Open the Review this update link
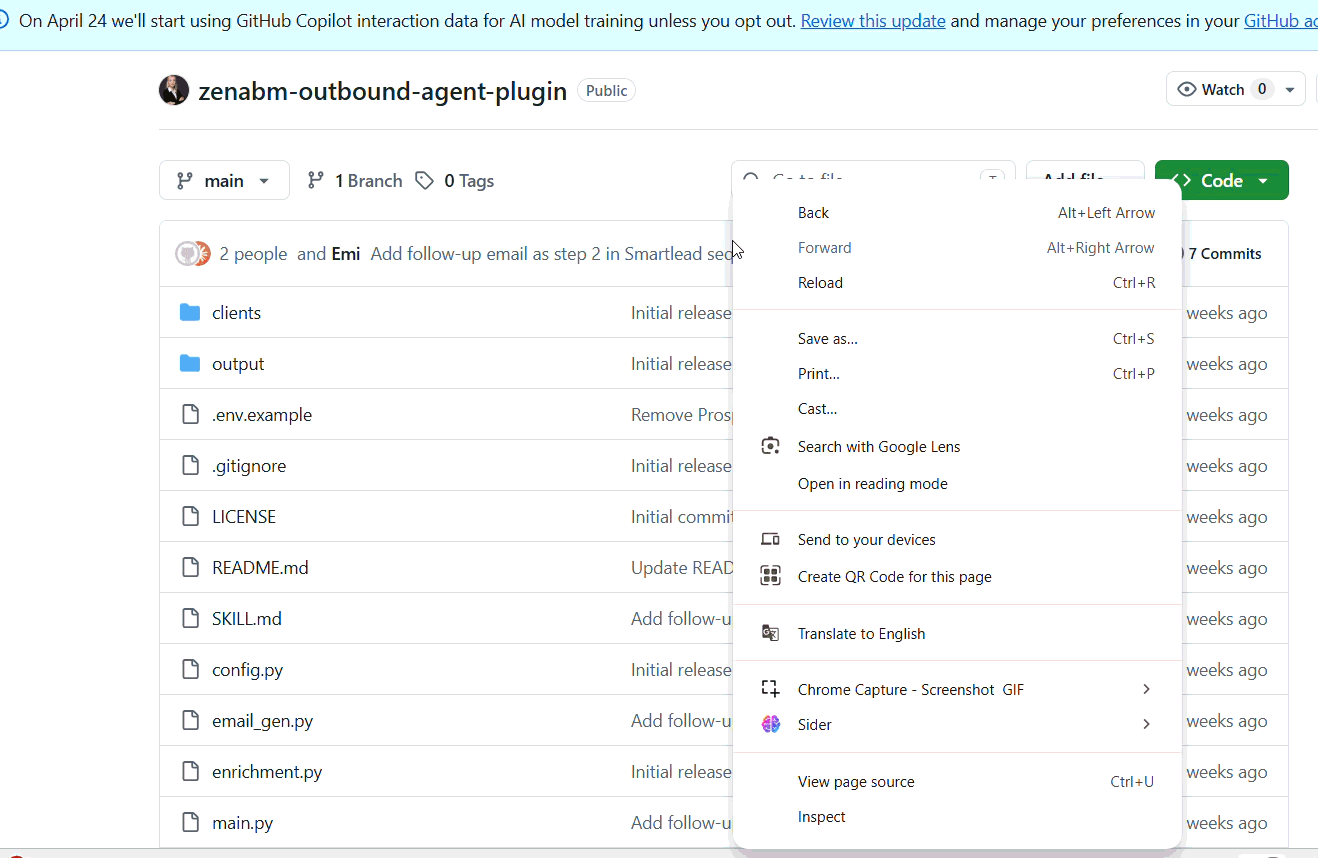1318x858 pixels. pos(873,21)
